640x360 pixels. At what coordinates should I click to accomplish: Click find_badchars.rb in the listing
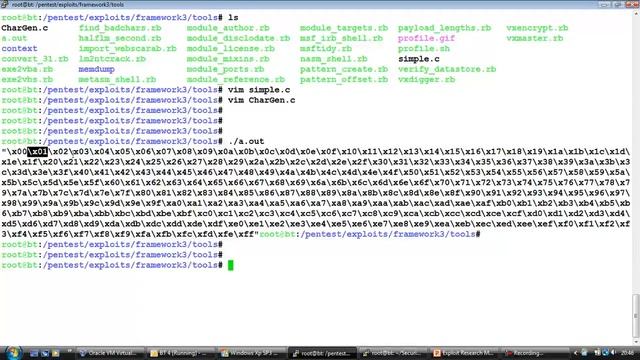click(x=120, y=28)
